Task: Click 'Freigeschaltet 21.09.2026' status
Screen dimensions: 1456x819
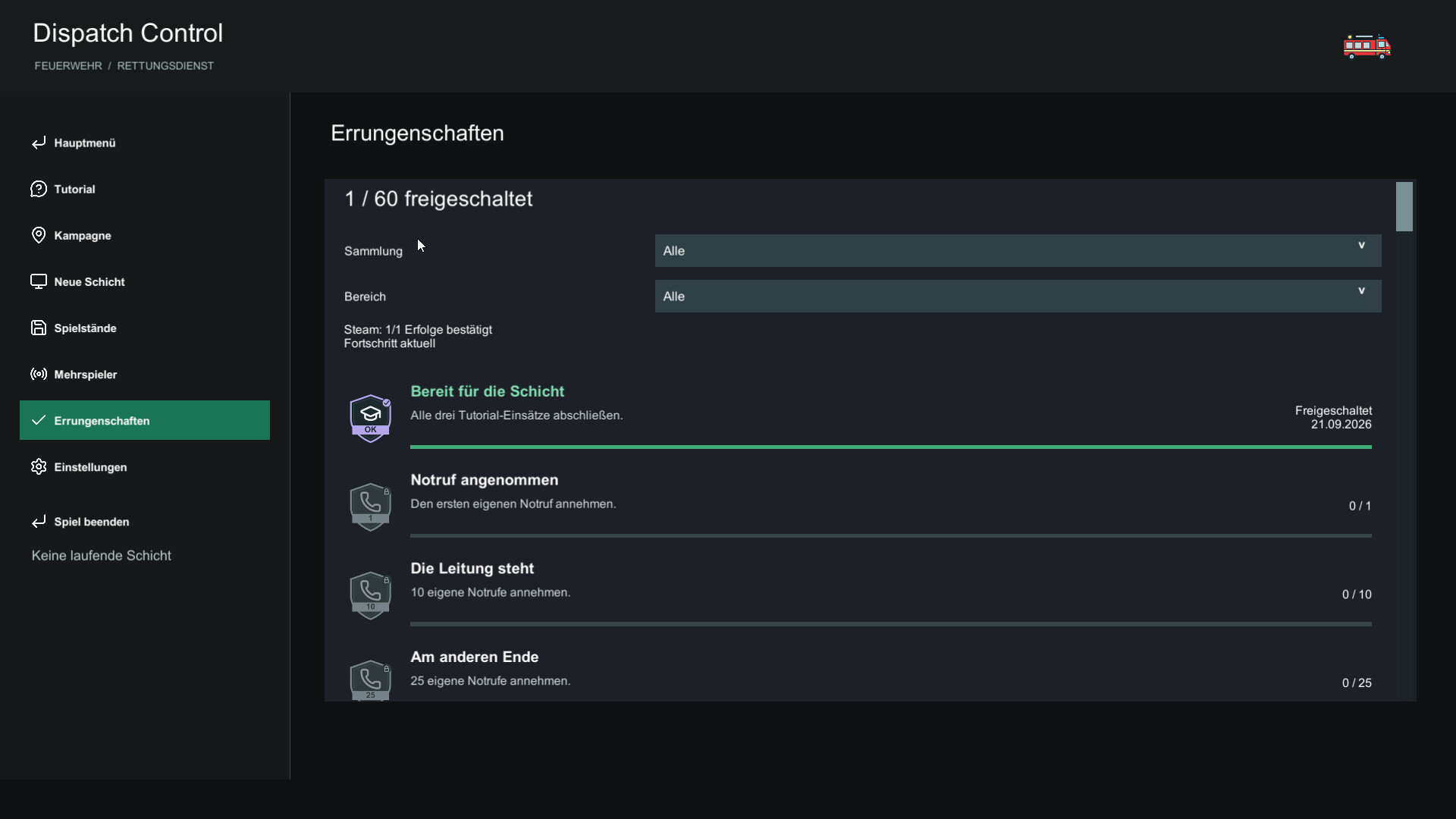Action: pos(1333,418)
